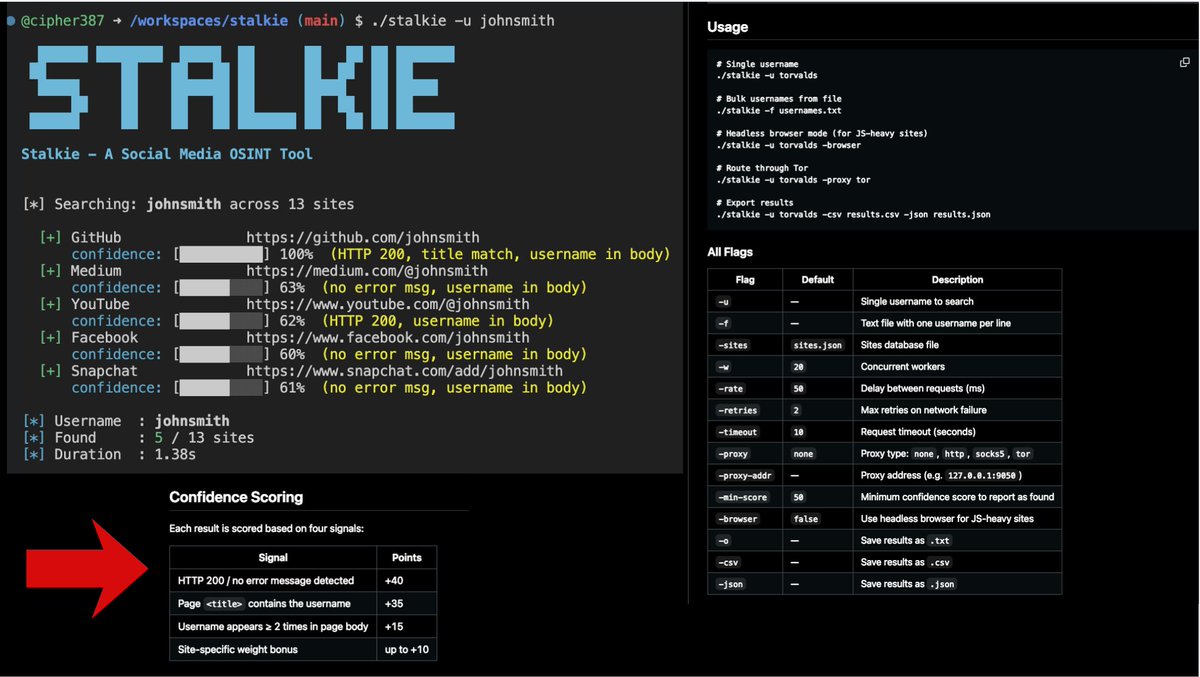This screenshot has width=1200, height=677.
Task: Click the GitHub 100% confidence bar
Action: [221, 254]
